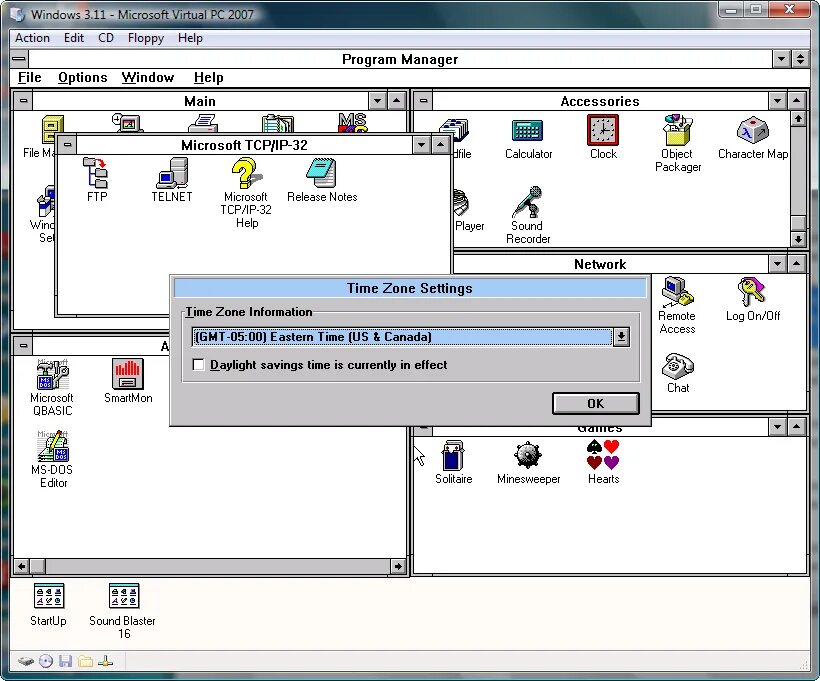
Task: Expand the time zone dropdown arrow
Action: [x=621, y=337]
